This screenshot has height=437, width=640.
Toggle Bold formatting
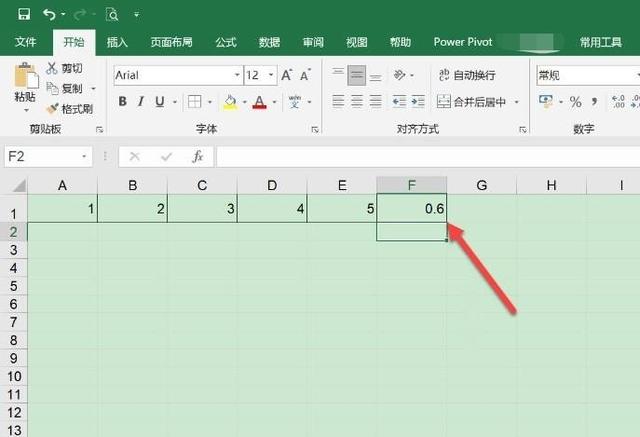coord(123,102)
